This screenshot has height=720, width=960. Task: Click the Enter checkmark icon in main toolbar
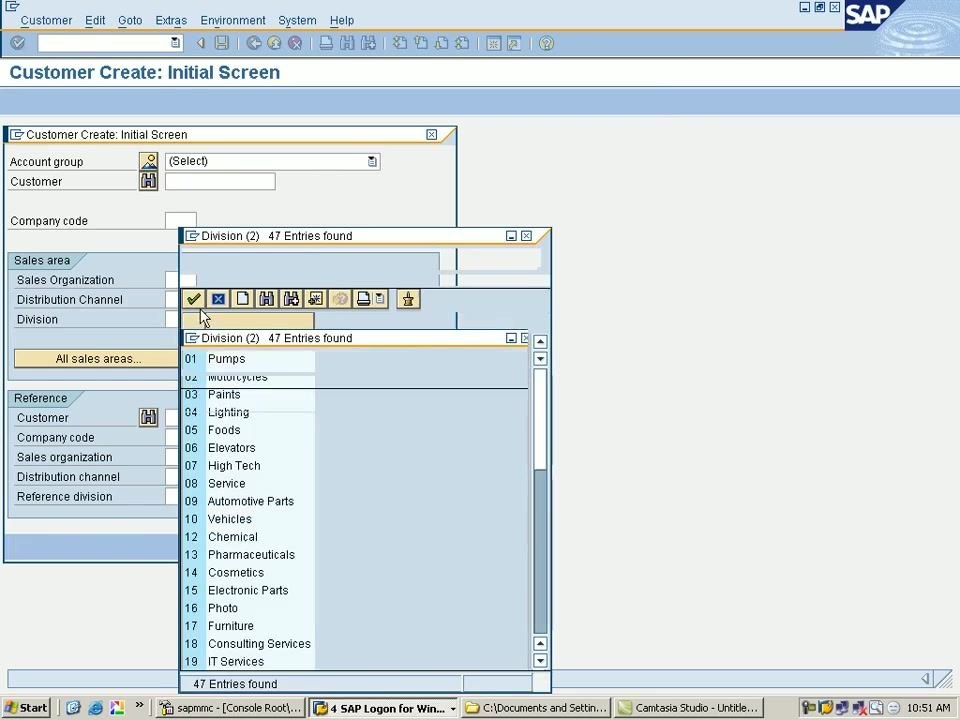click(18, 43)
